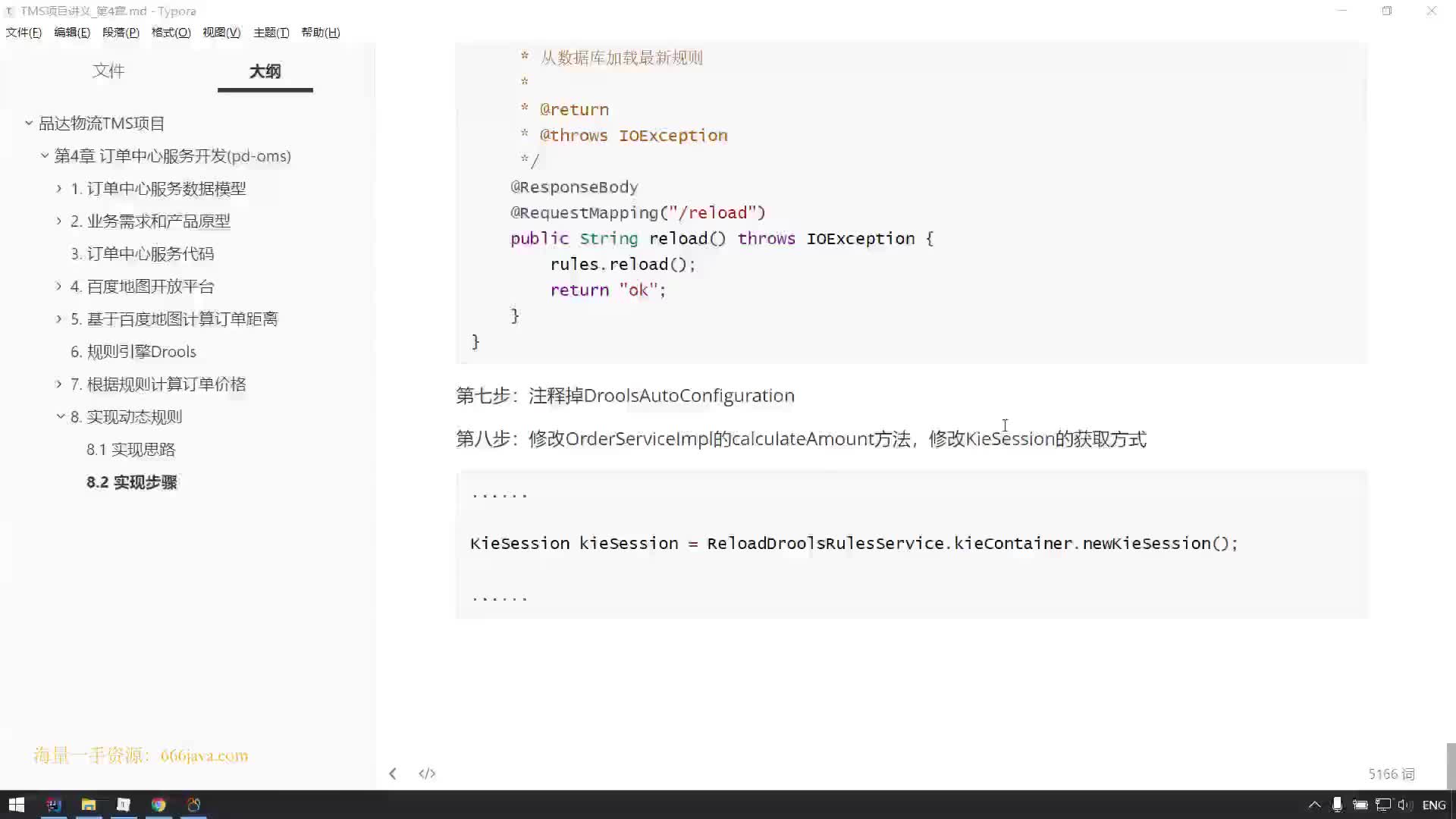
Task: Open Chrome from the taskbar
Action: (158, 805)
